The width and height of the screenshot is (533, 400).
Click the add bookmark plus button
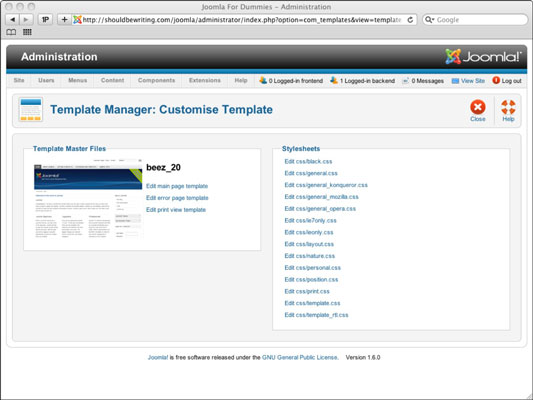tap(64, 20)
